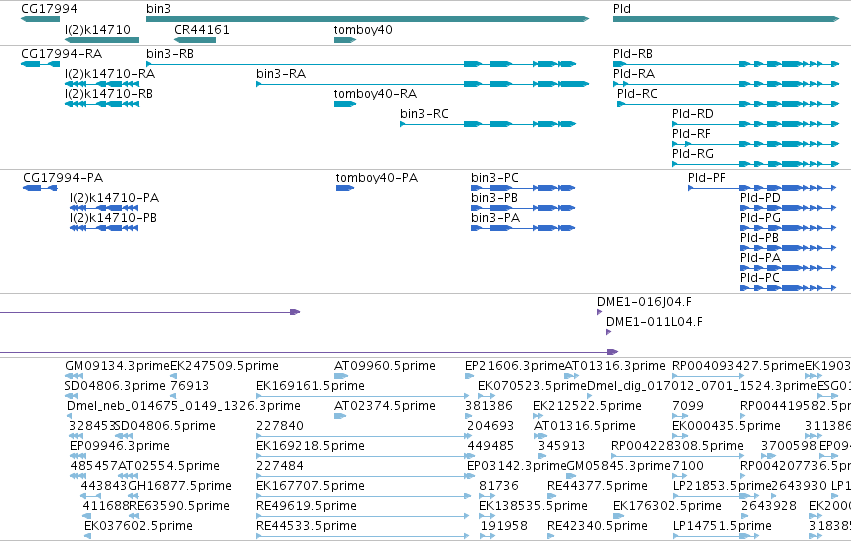Screen dimensions: 851x541
Task: Click the l(2)k14710 gene label
Action: pyautogui.click(x=98, y=29)
